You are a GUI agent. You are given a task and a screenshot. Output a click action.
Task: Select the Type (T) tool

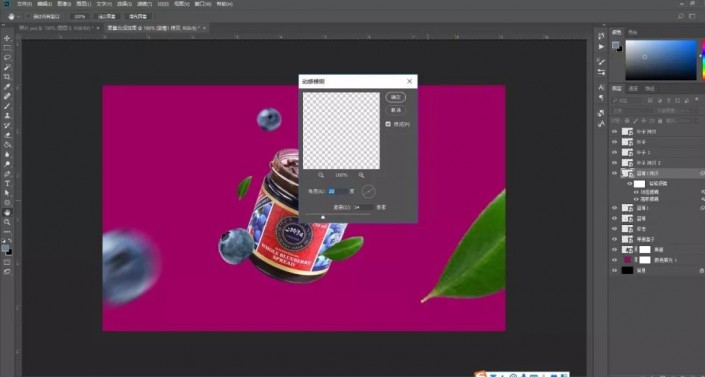tap(7, 184)
